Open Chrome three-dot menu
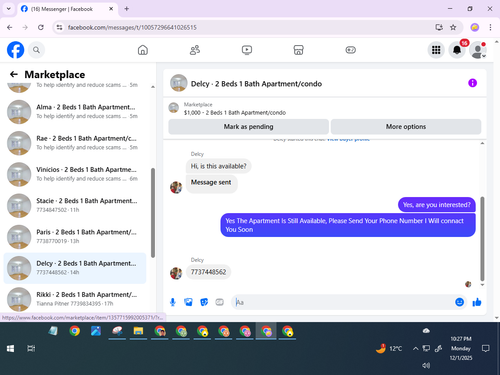Image resolution: width=500 pixels, height=375 pixels. [x=490, y=27]
